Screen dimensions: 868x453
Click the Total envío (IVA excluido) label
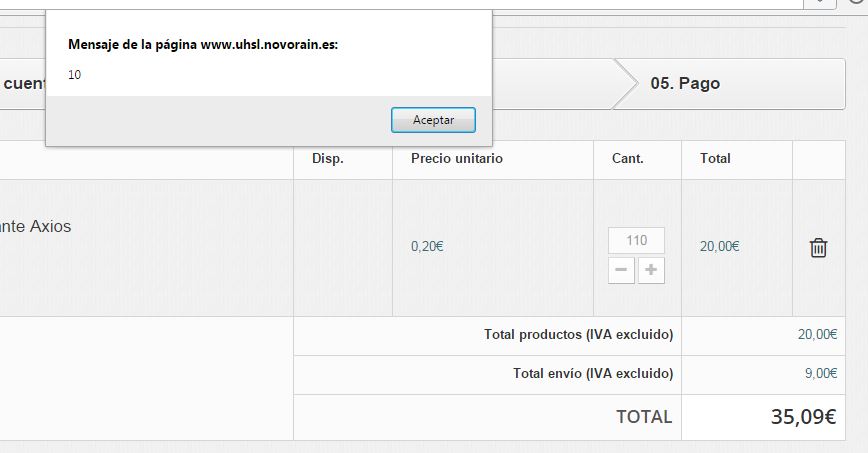coord(593,374)
